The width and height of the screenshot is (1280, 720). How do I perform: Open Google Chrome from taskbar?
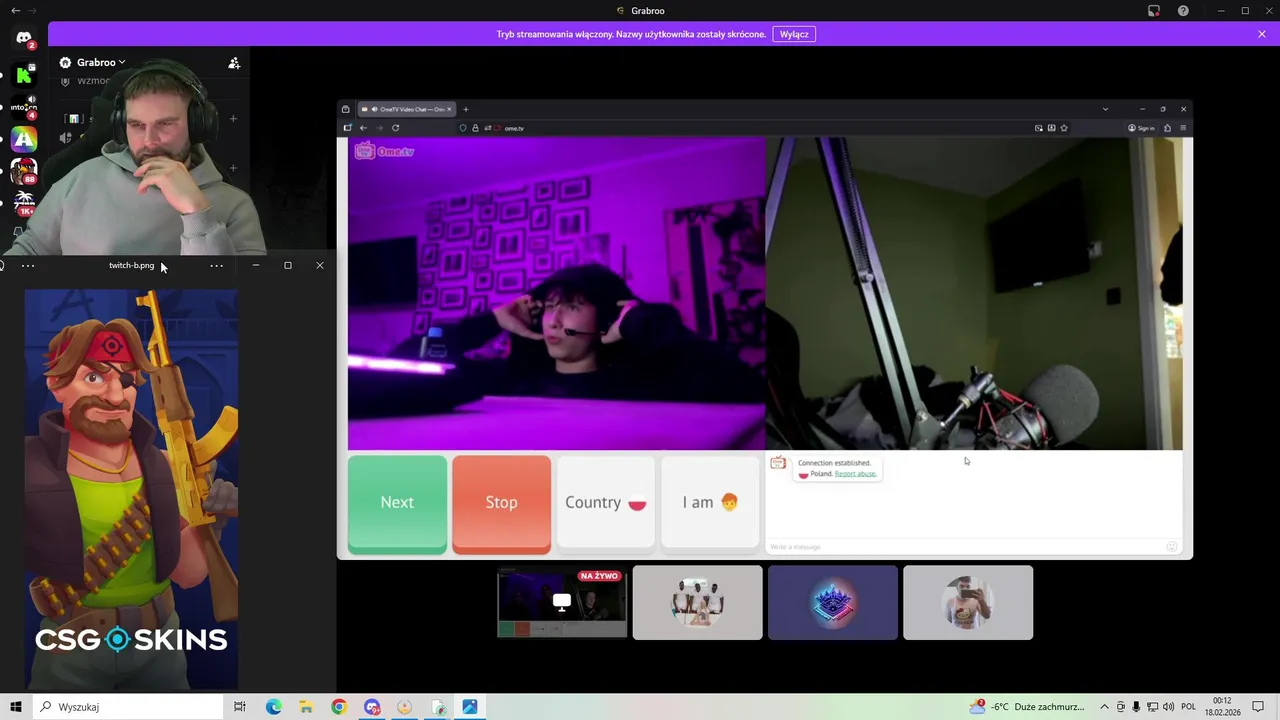pyautogui.click(x=339, y=707)
